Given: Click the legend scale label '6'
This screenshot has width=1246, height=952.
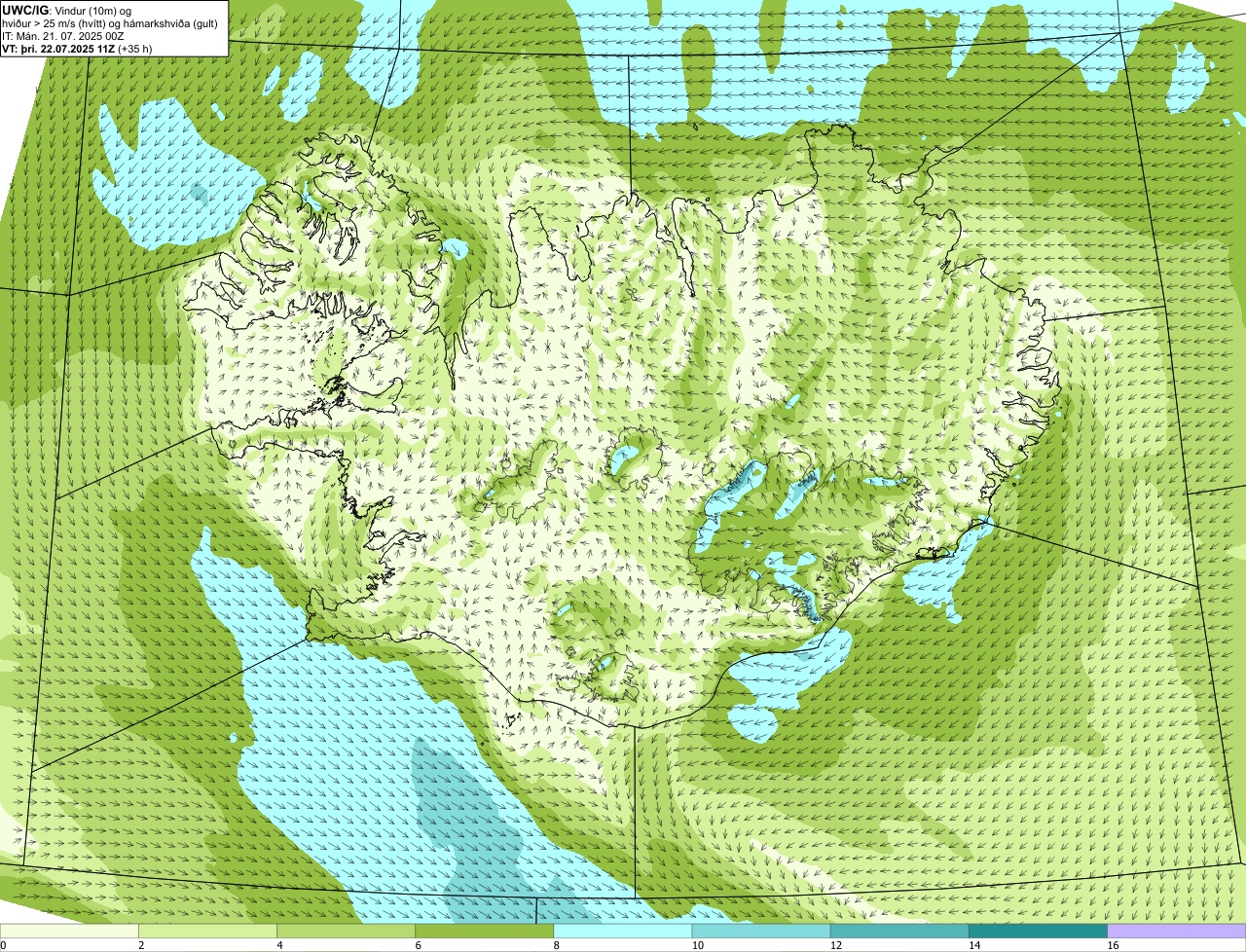Looking at the screenshot, I should point(419,945).
